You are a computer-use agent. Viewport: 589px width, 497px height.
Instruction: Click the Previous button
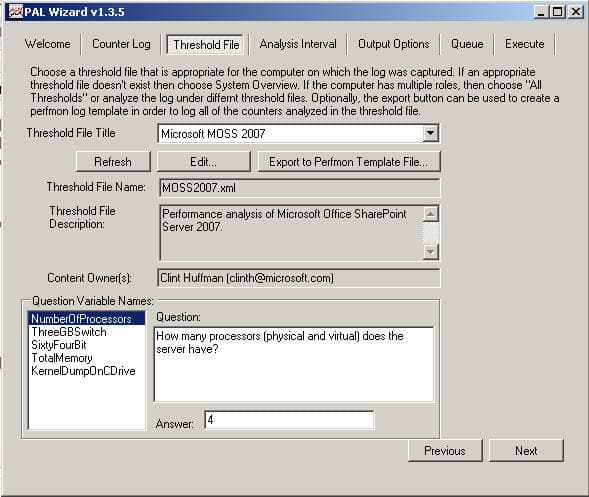[445, 450]
